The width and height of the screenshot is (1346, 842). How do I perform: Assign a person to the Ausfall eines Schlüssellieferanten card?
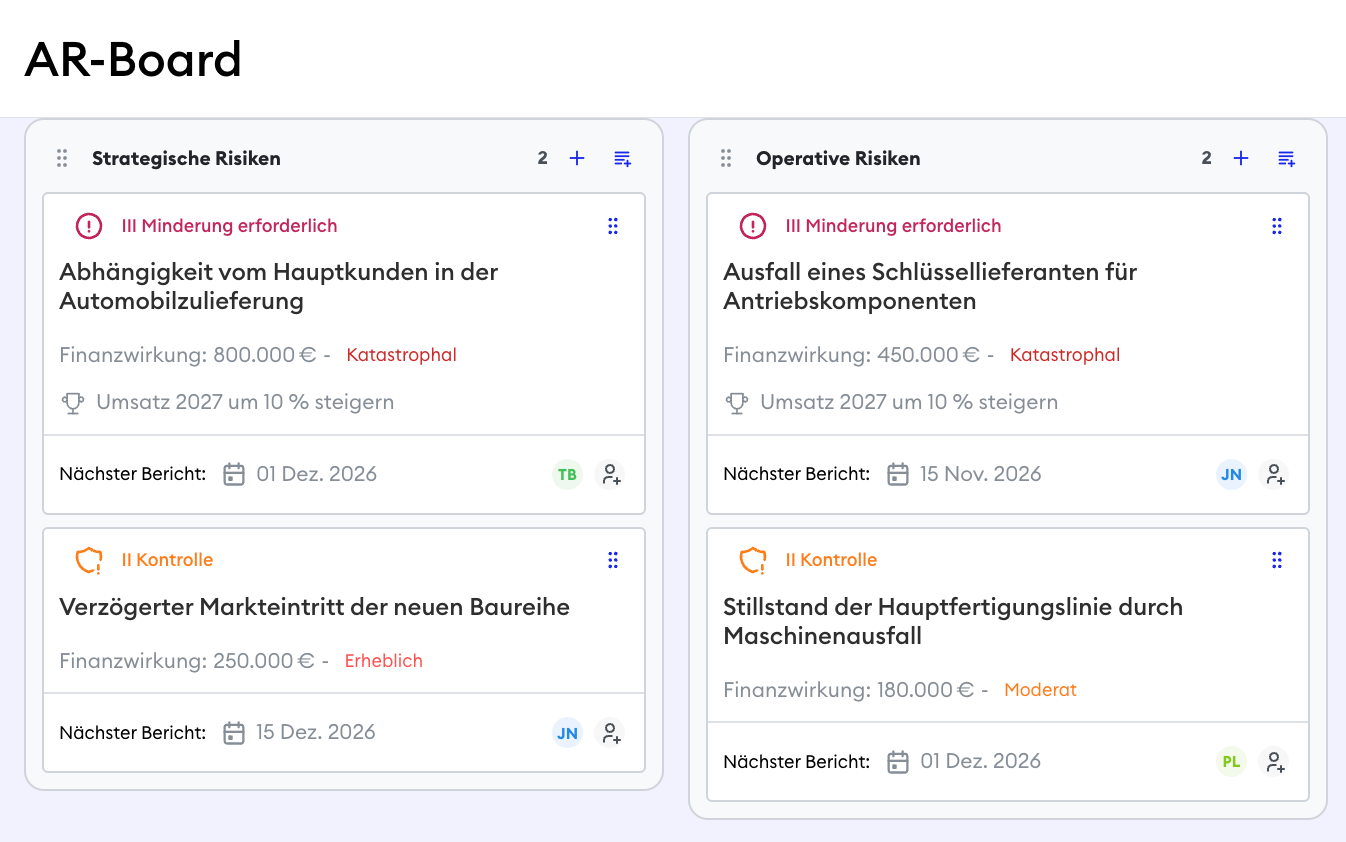click(1274, 474)
